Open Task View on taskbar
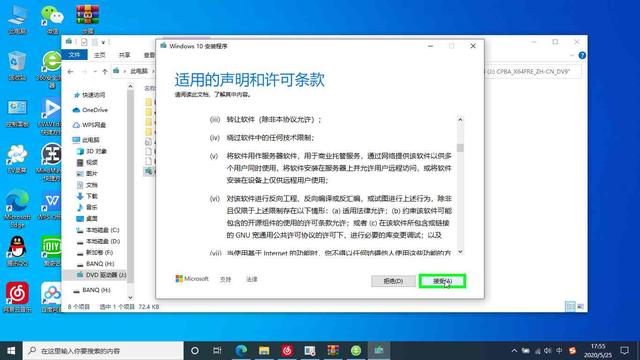The image size is (640, 360). [217, 351]
